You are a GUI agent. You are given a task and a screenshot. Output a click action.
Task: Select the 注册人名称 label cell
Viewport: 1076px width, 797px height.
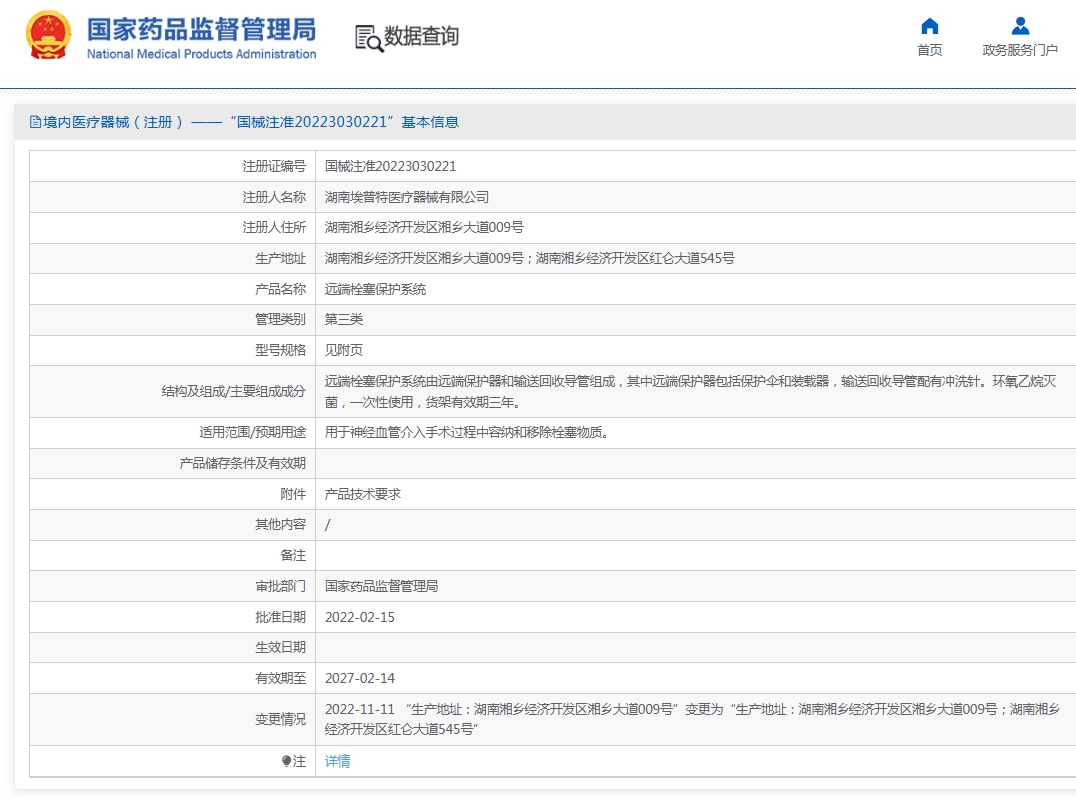[172, 197]
